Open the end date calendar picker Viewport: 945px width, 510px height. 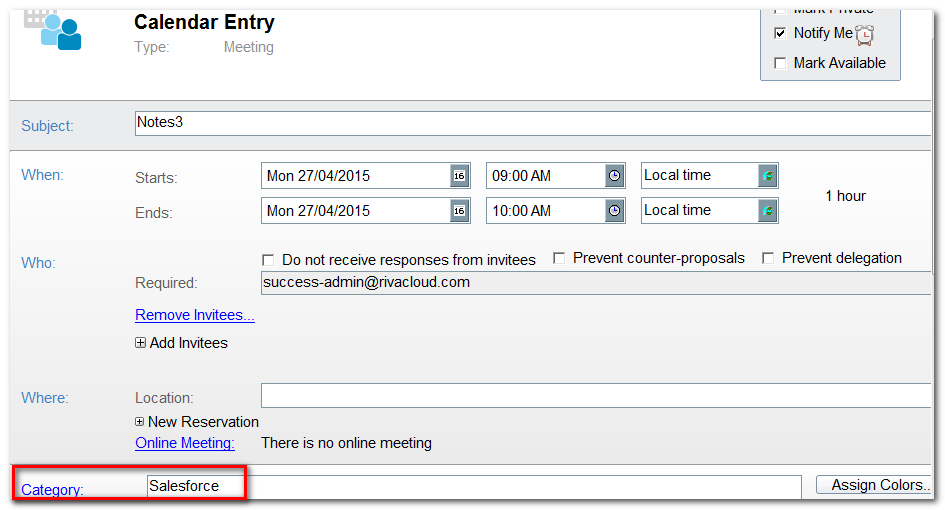459,211
